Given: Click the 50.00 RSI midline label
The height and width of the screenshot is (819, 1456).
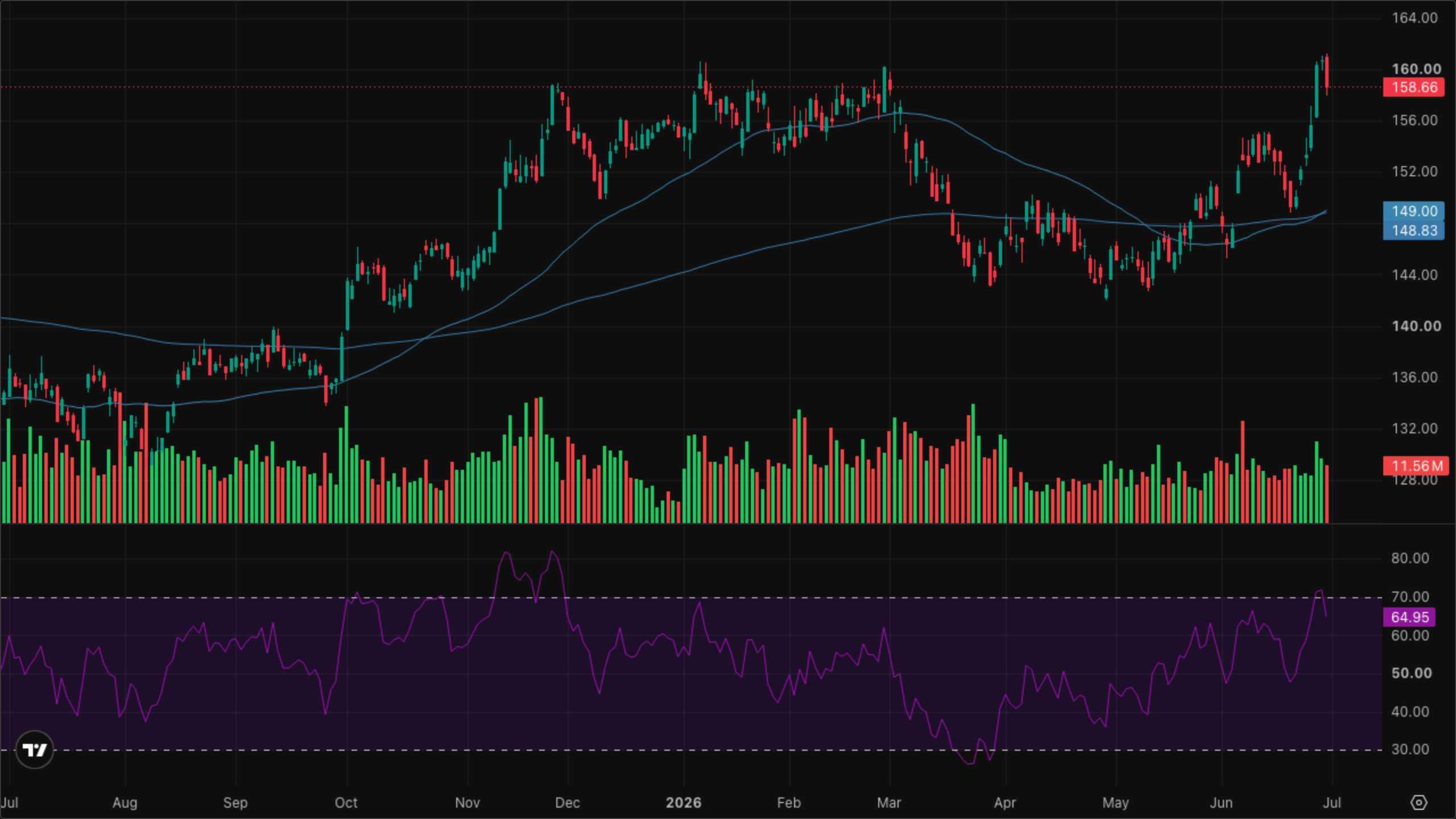Looking at the screenshot, I should pos(1411,673).
